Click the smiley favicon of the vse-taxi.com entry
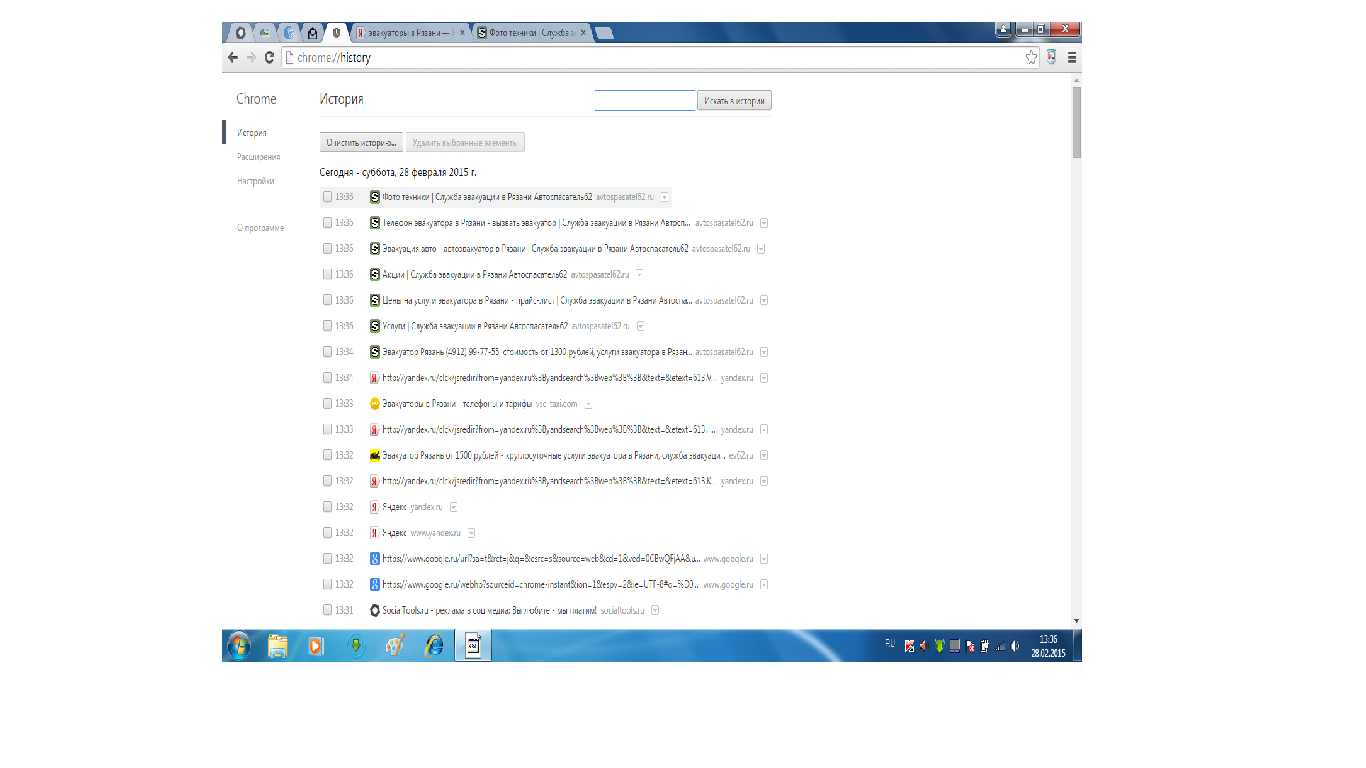The height and width of the screenshot is (768, 1366). [x=375, y=404]
